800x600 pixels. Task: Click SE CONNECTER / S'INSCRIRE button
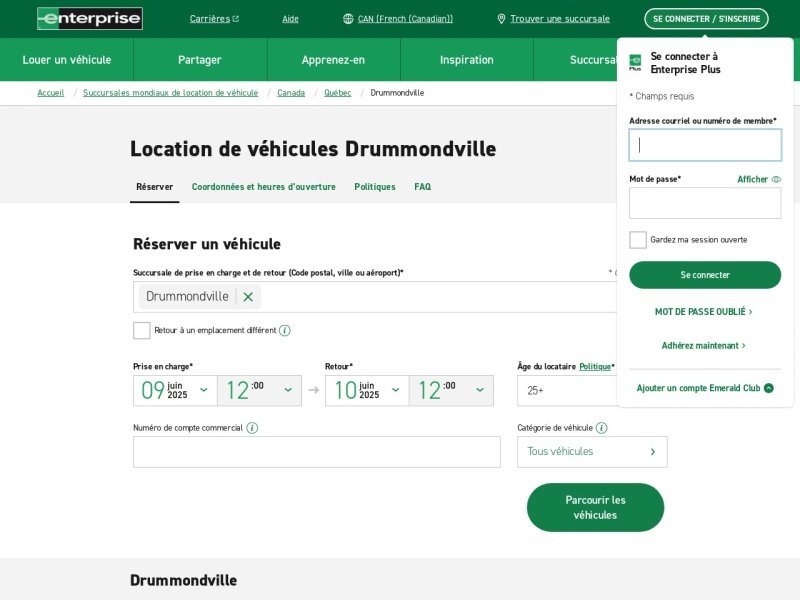[707, 19]
